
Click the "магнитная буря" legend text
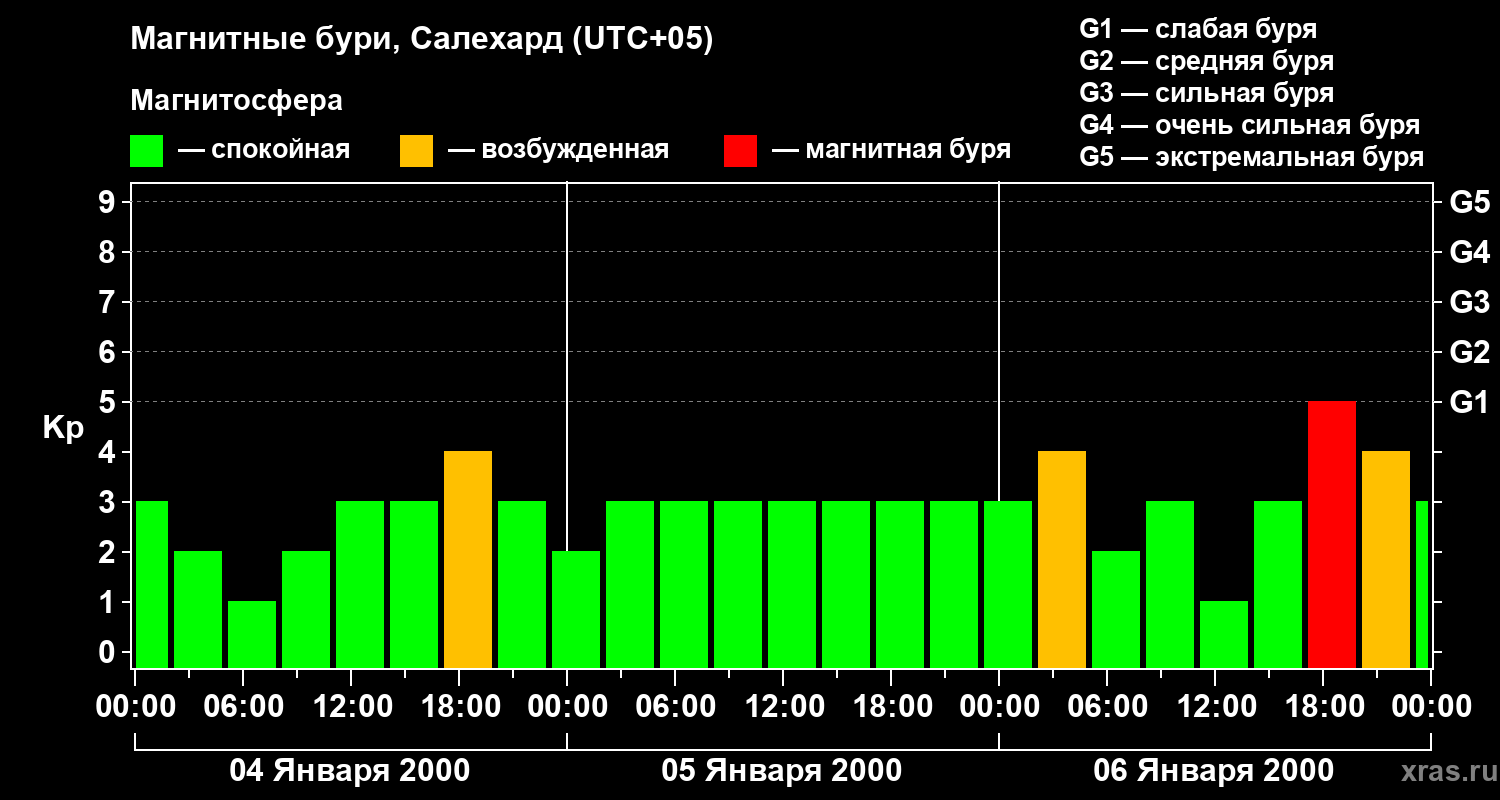tap(908, 151)
